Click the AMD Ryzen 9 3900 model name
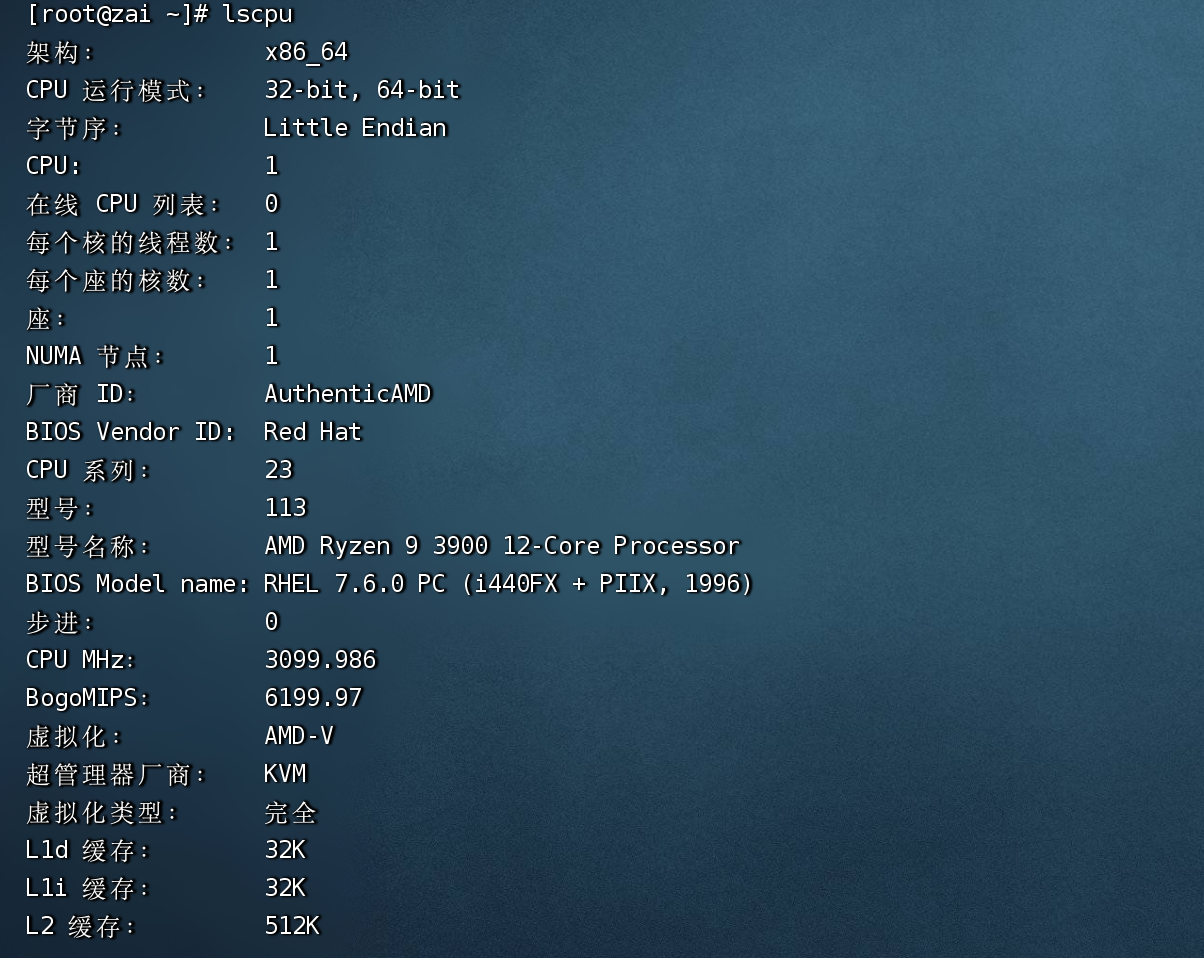The width and height of the screenshot is (1204, 958). click(x=501, y=546)
